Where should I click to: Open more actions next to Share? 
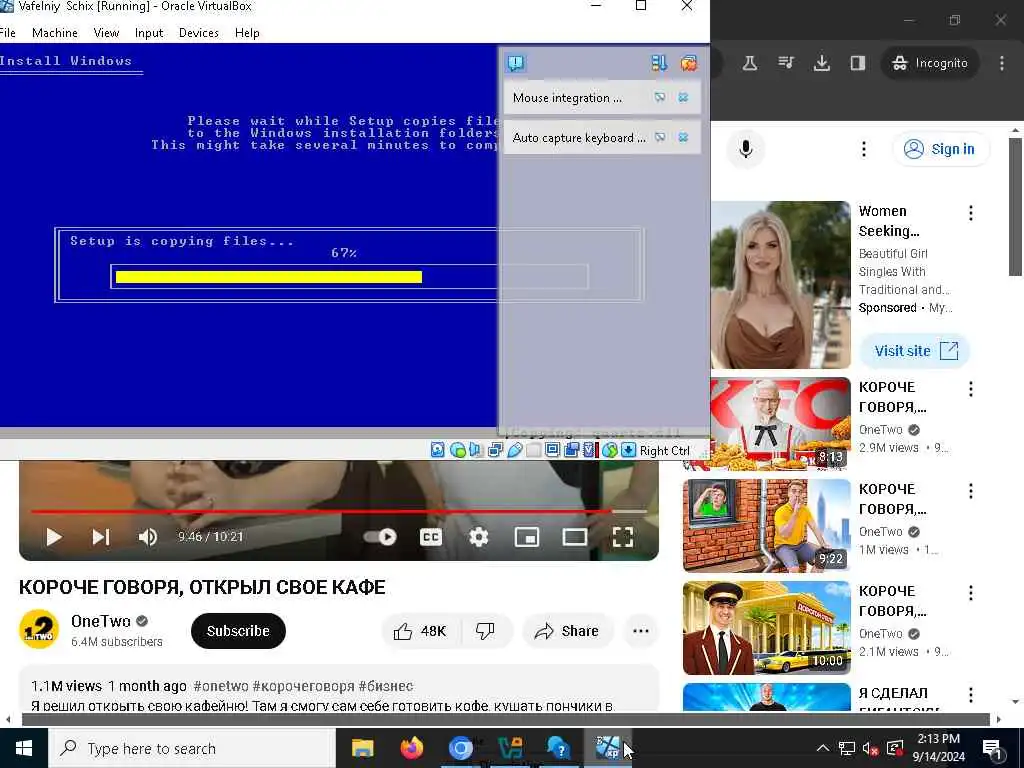641,631
